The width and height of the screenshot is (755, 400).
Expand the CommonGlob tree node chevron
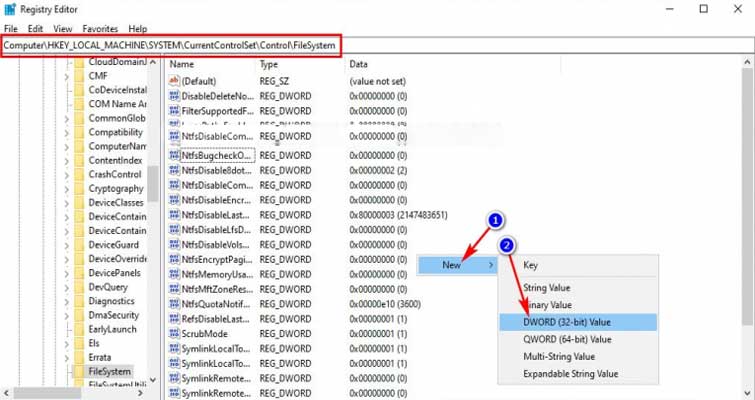[67, 118]
